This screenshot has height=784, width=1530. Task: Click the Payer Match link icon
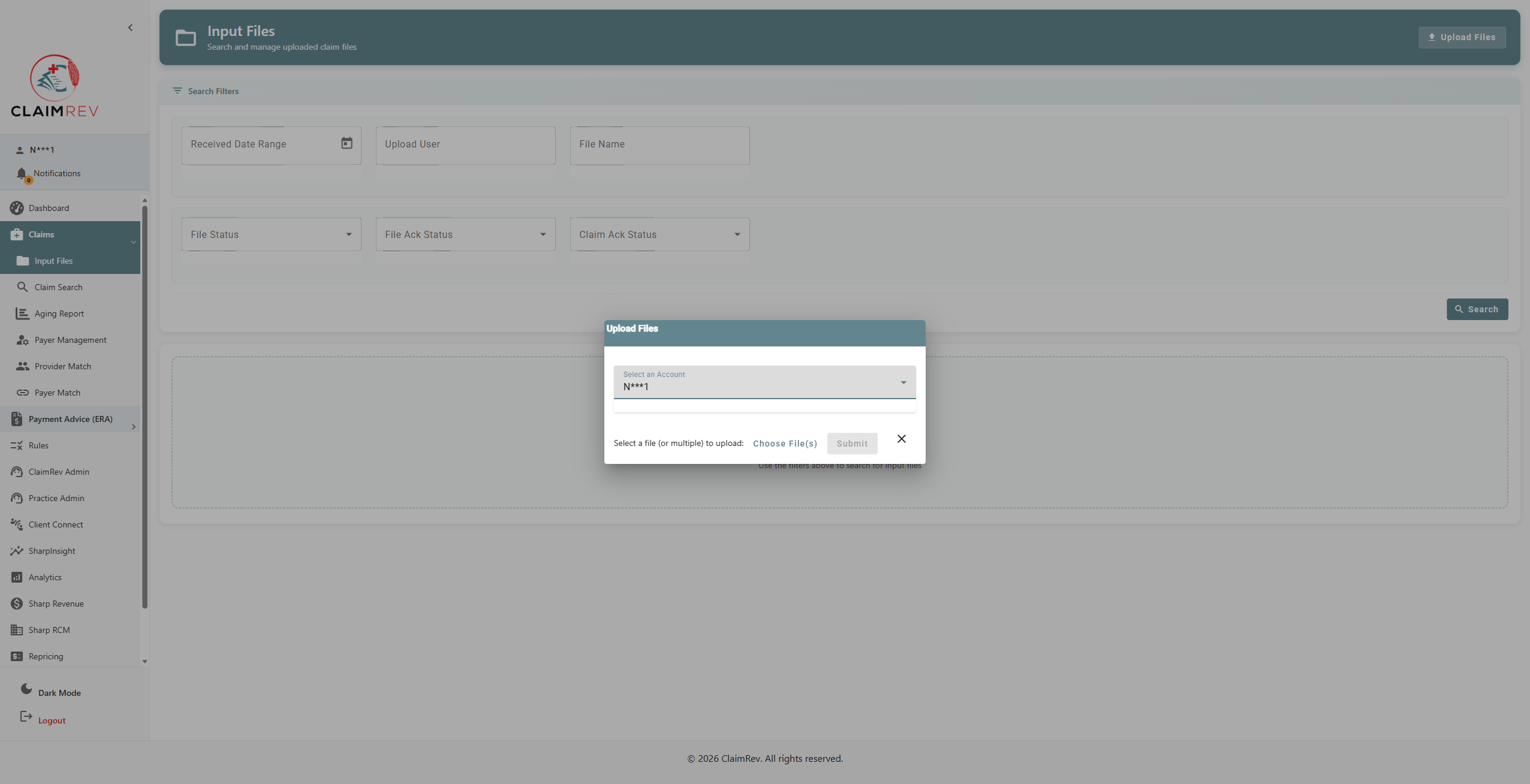23,393
